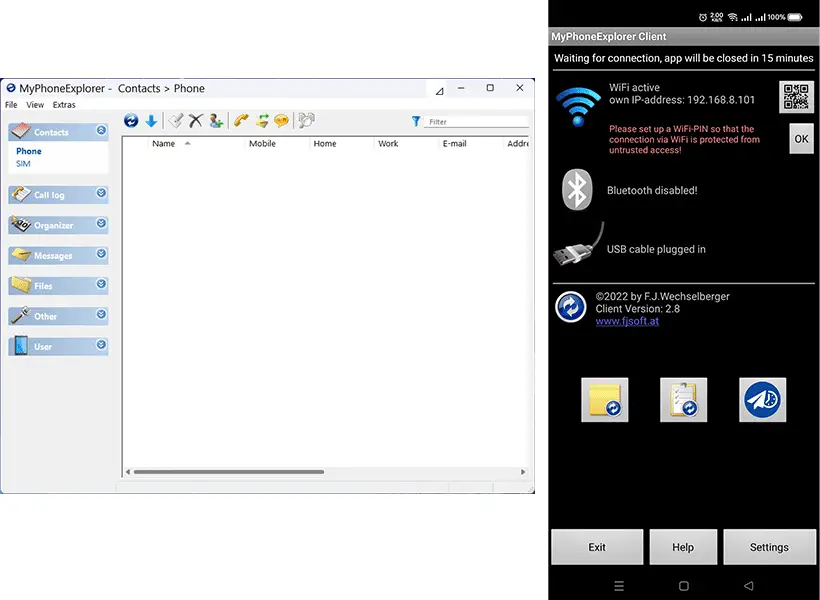This screenshot has width=820, height=600.
Task: Expand the Messages panel chevron
Action: point(101,254)
